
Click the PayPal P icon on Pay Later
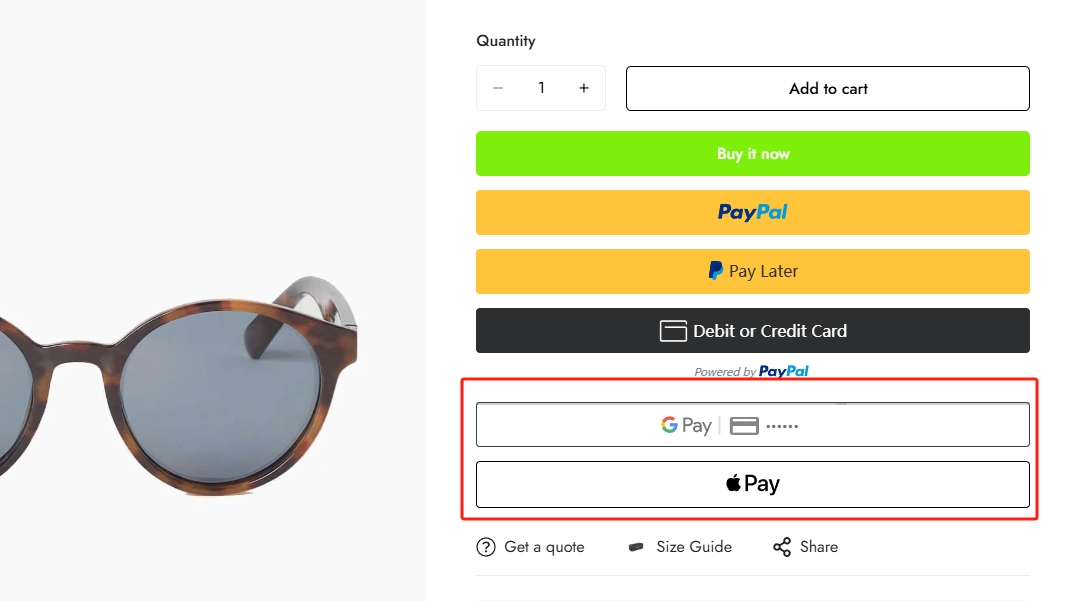tap(716, 271)
